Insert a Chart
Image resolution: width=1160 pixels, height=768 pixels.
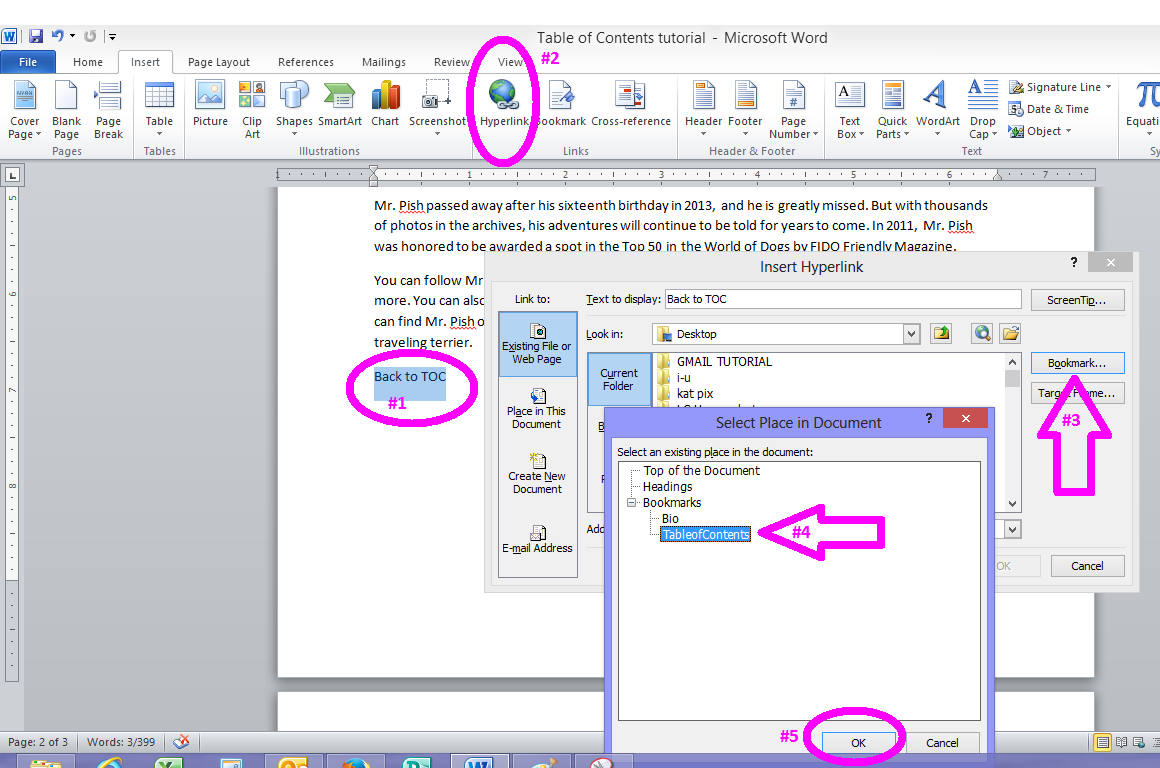385,104
